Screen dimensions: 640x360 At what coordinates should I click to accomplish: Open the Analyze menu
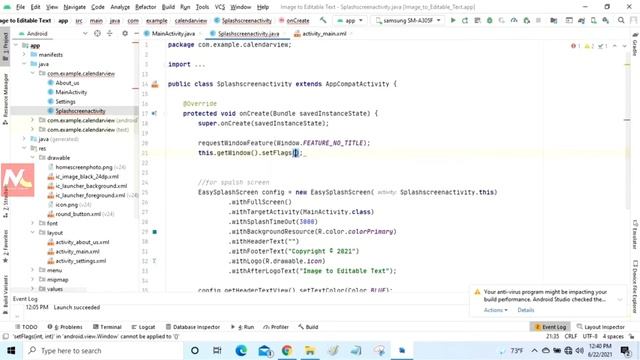120,7
